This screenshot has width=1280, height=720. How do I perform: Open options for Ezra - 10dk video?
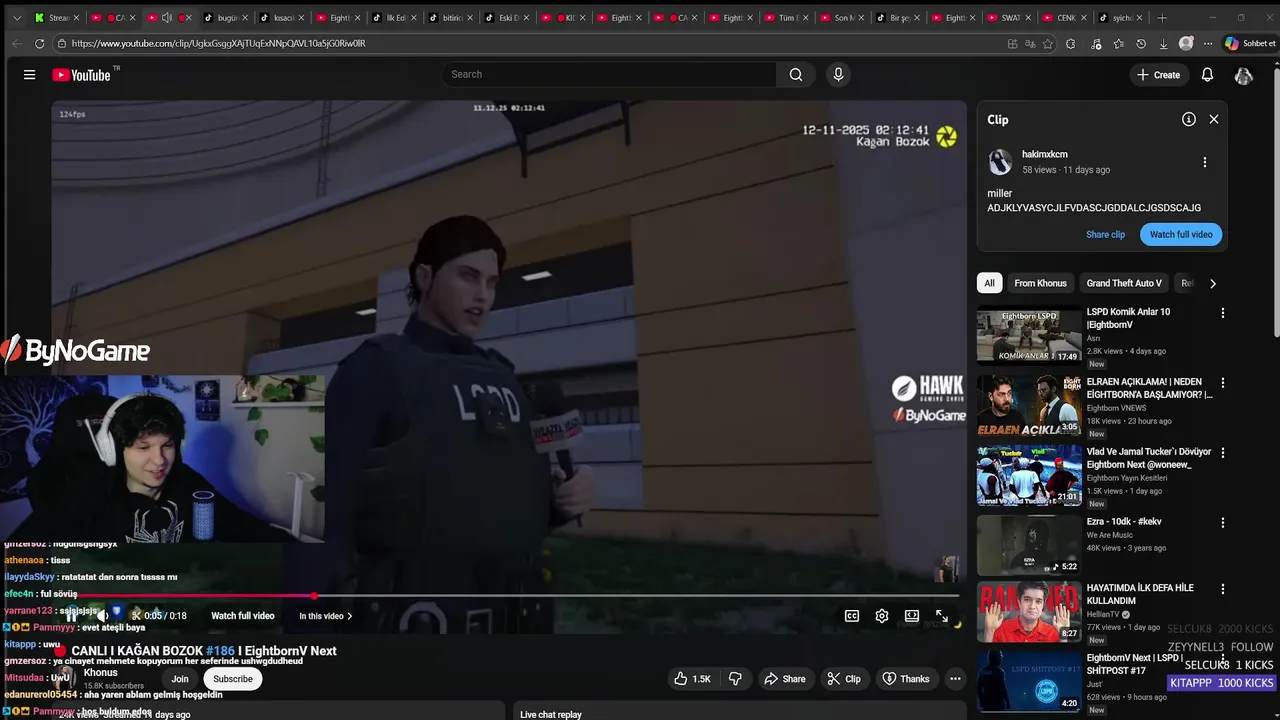(x=1222, y=523)
